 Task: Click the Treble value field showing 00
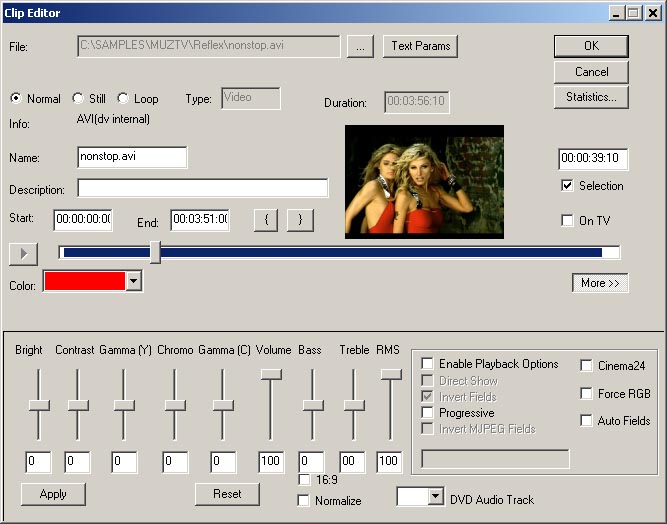pos(352,462)
